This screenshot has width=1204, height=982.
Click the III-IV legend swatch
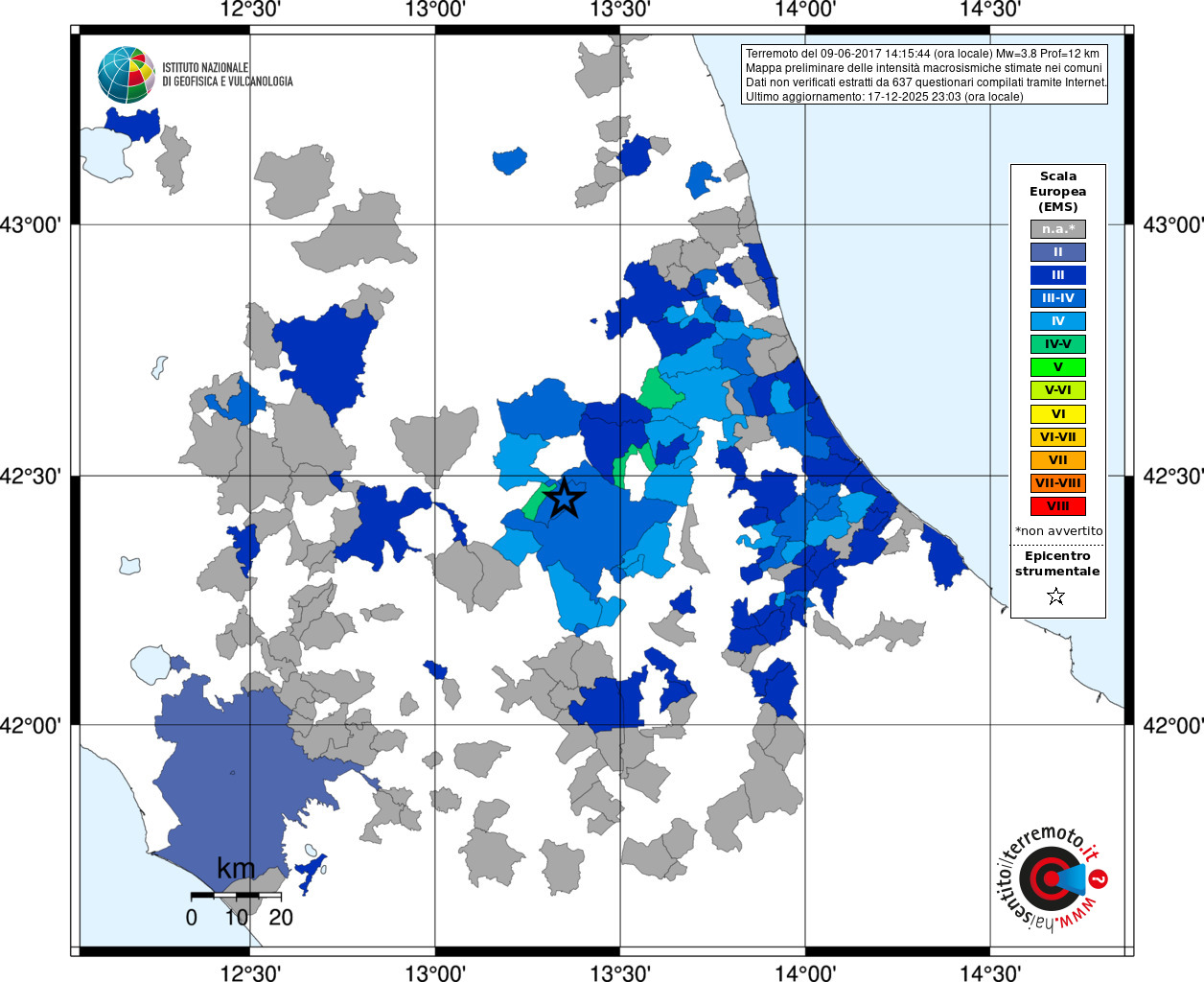[1058, 298]
